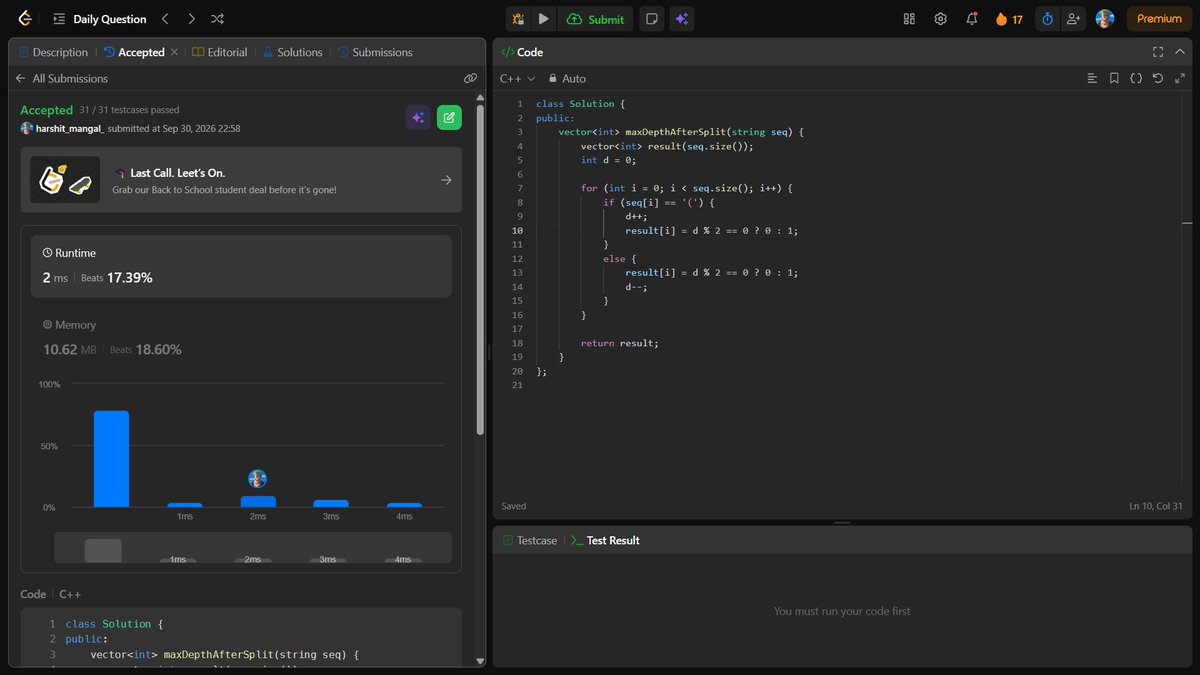Open the layout manager icon

(909, 19)
